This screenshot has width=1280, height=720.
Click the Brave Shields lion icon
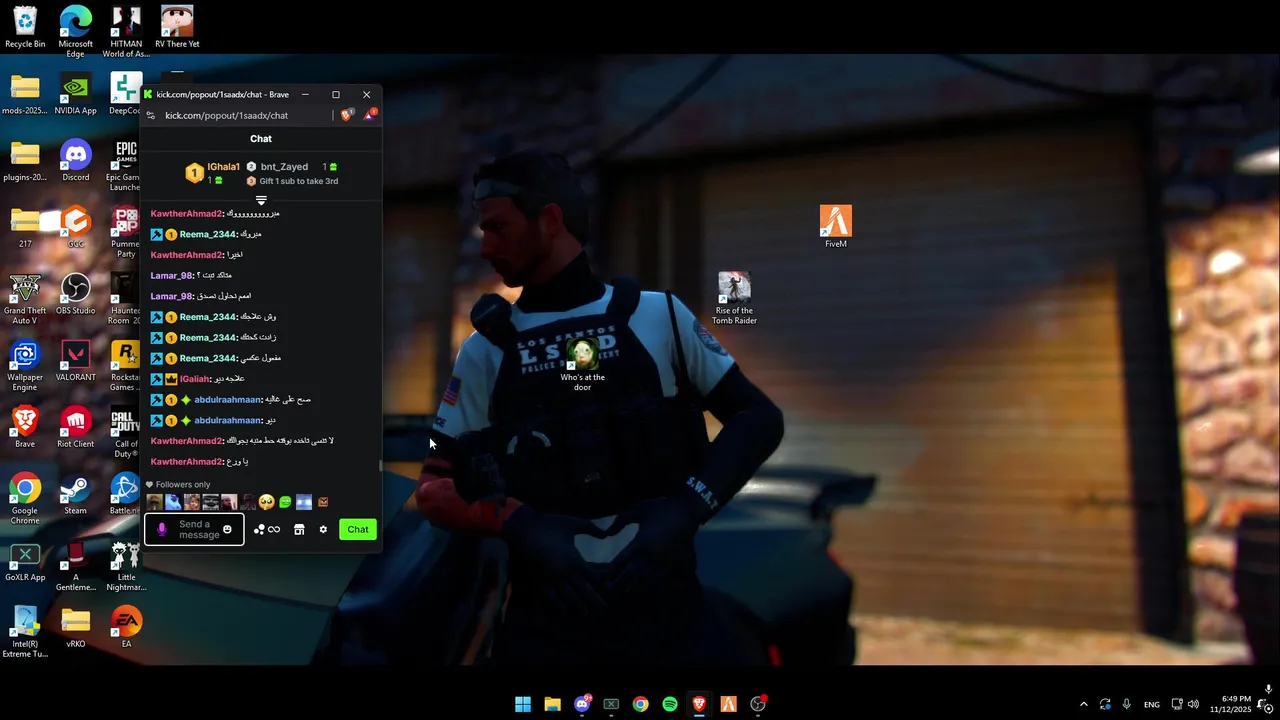[347, 115]
